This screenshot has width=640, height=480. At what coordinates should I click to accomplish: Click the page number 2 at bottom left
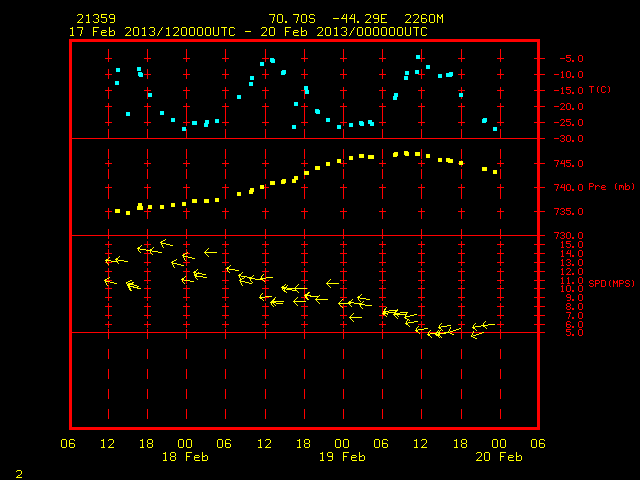click(19, 474)
